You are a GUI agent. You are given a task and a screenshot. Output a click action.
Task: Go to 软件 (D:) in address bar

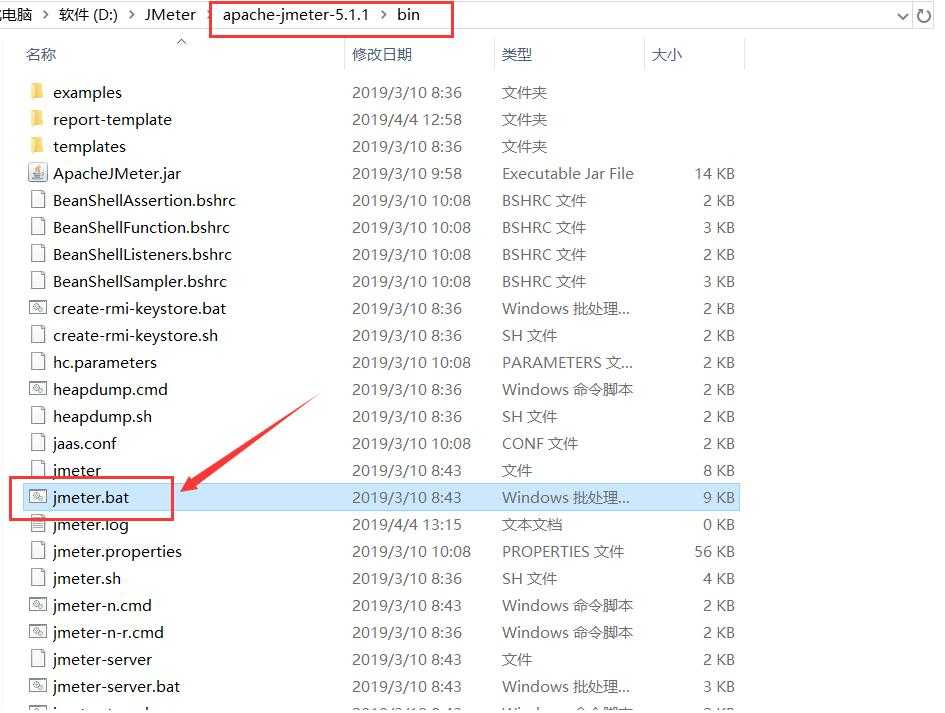click(x=88, y=15)
